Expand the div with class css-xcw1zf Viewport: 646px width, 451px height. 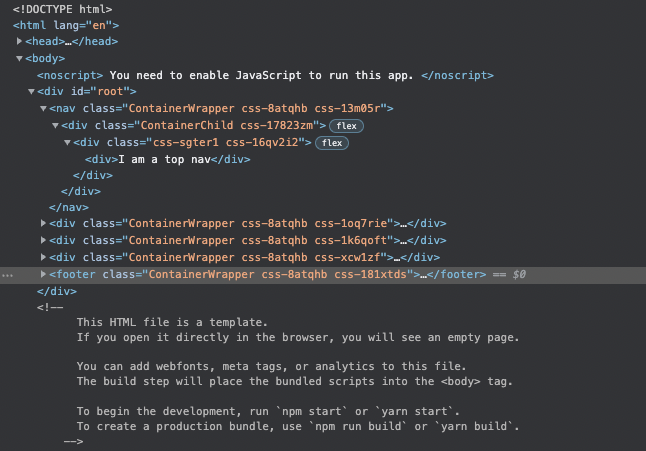43,257
